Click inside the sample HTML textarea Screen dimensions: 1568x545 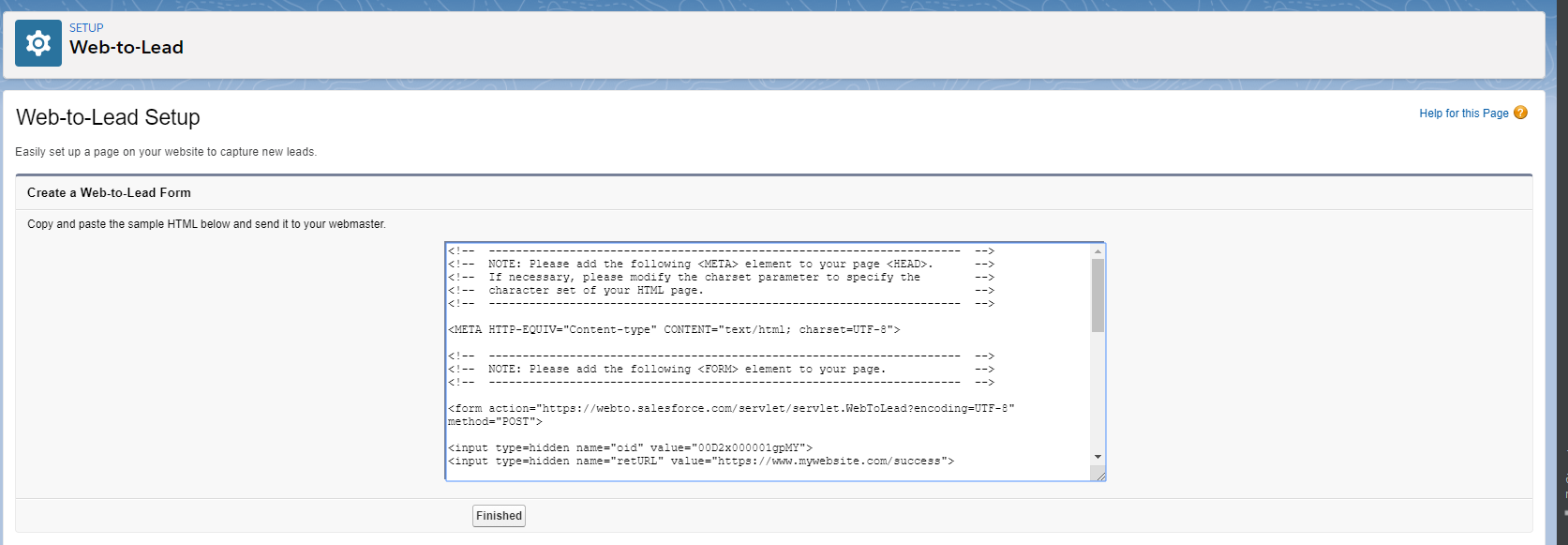[769, 362]
